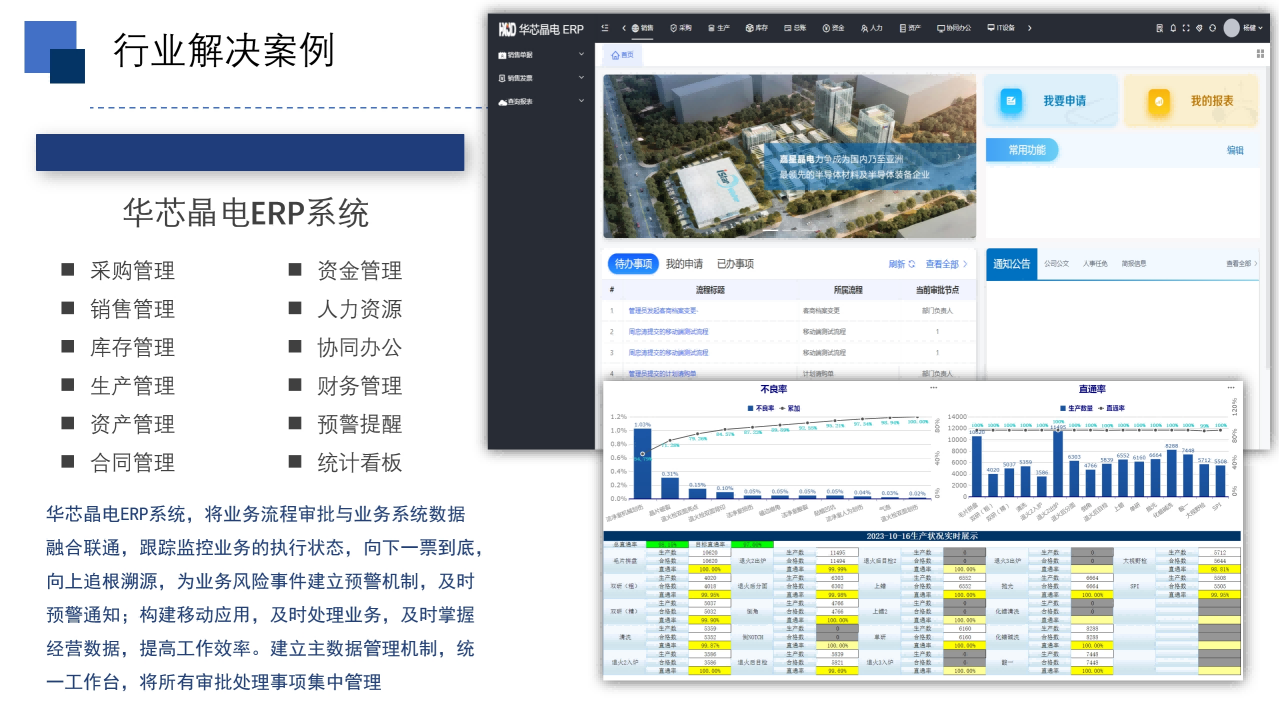The height and width of the screenshot is (719, 1279).
Task: Click 查看全部 link in the to-do panel
Action: [x=947, y=264]
